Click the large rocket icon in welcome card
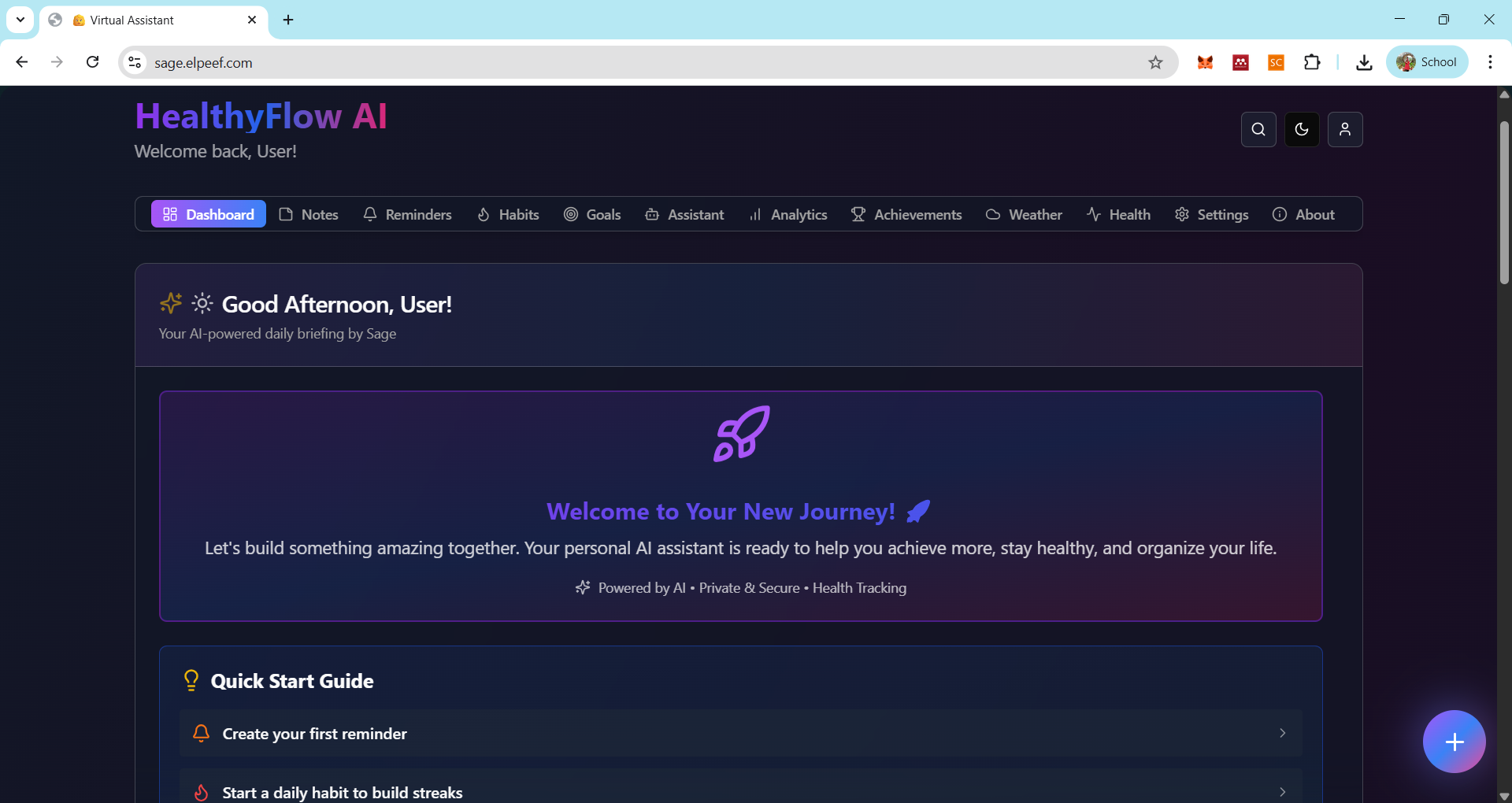This screenshot has width=1512, height=803. [x=741, y=433]
